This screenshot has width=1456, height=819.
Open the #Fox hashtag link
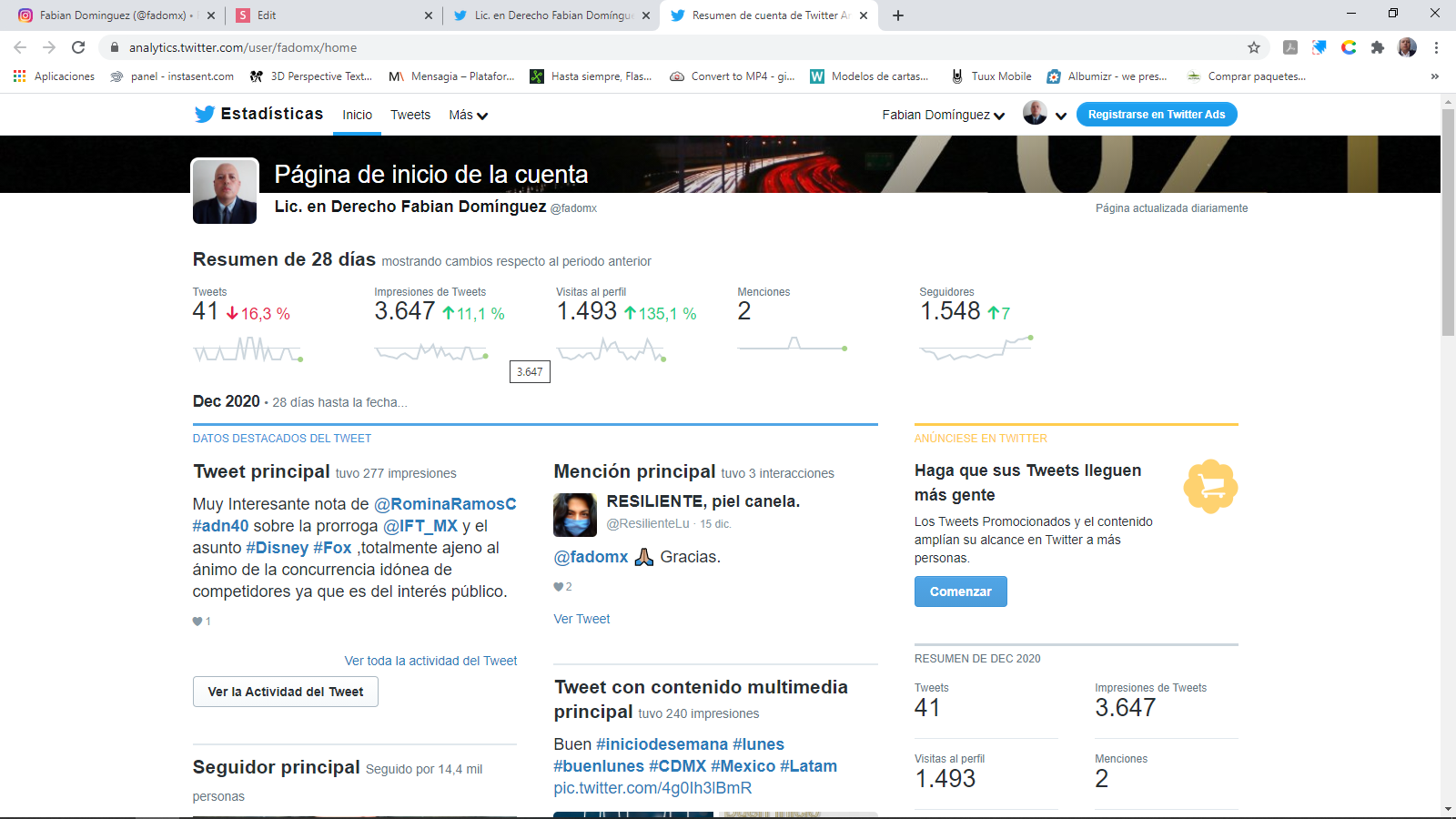(x=332, y=548)
